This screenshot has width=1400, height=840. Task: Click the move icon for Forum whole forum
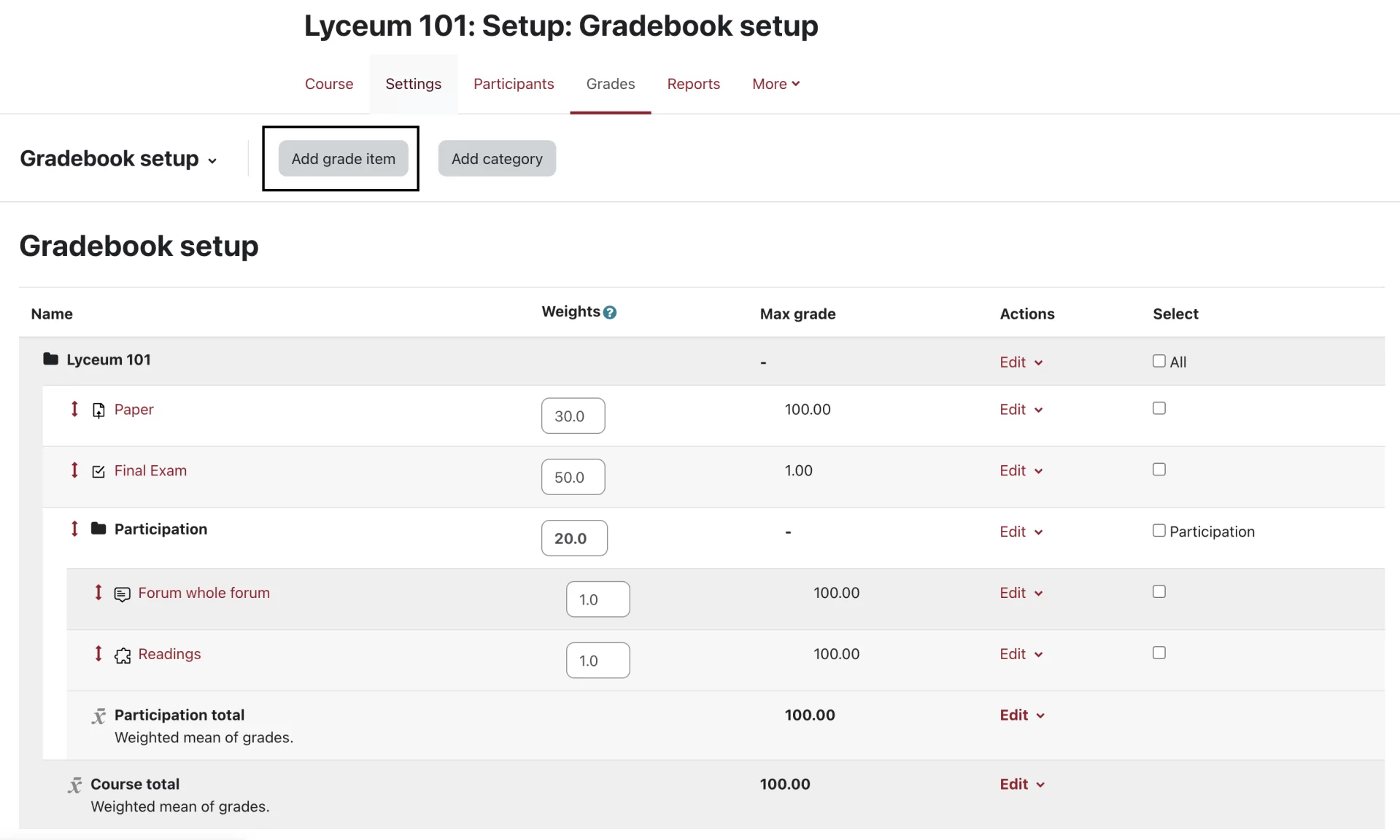98,593
